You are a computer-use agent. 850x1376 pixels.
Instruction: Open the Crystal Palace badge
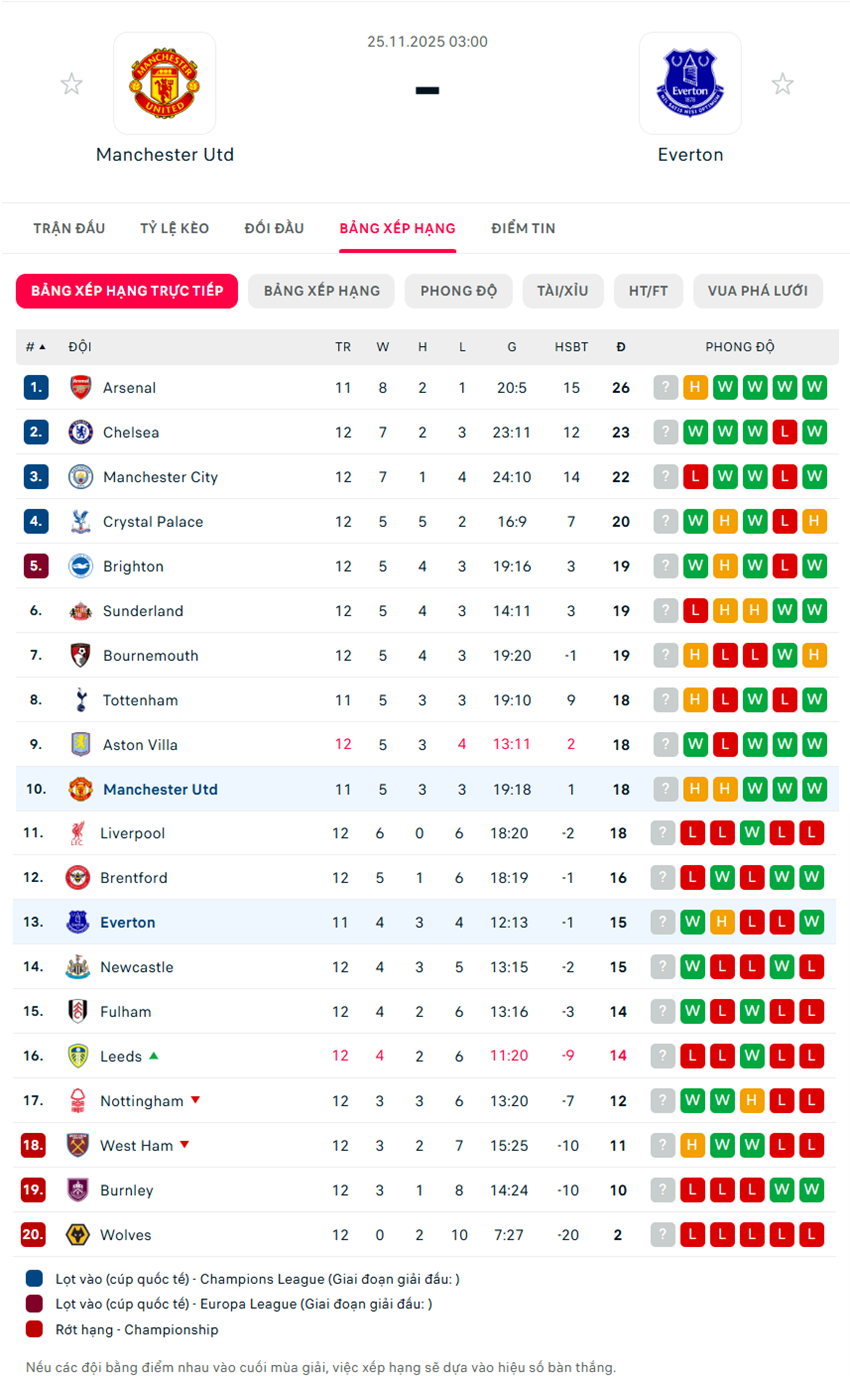tap(80, 522)
